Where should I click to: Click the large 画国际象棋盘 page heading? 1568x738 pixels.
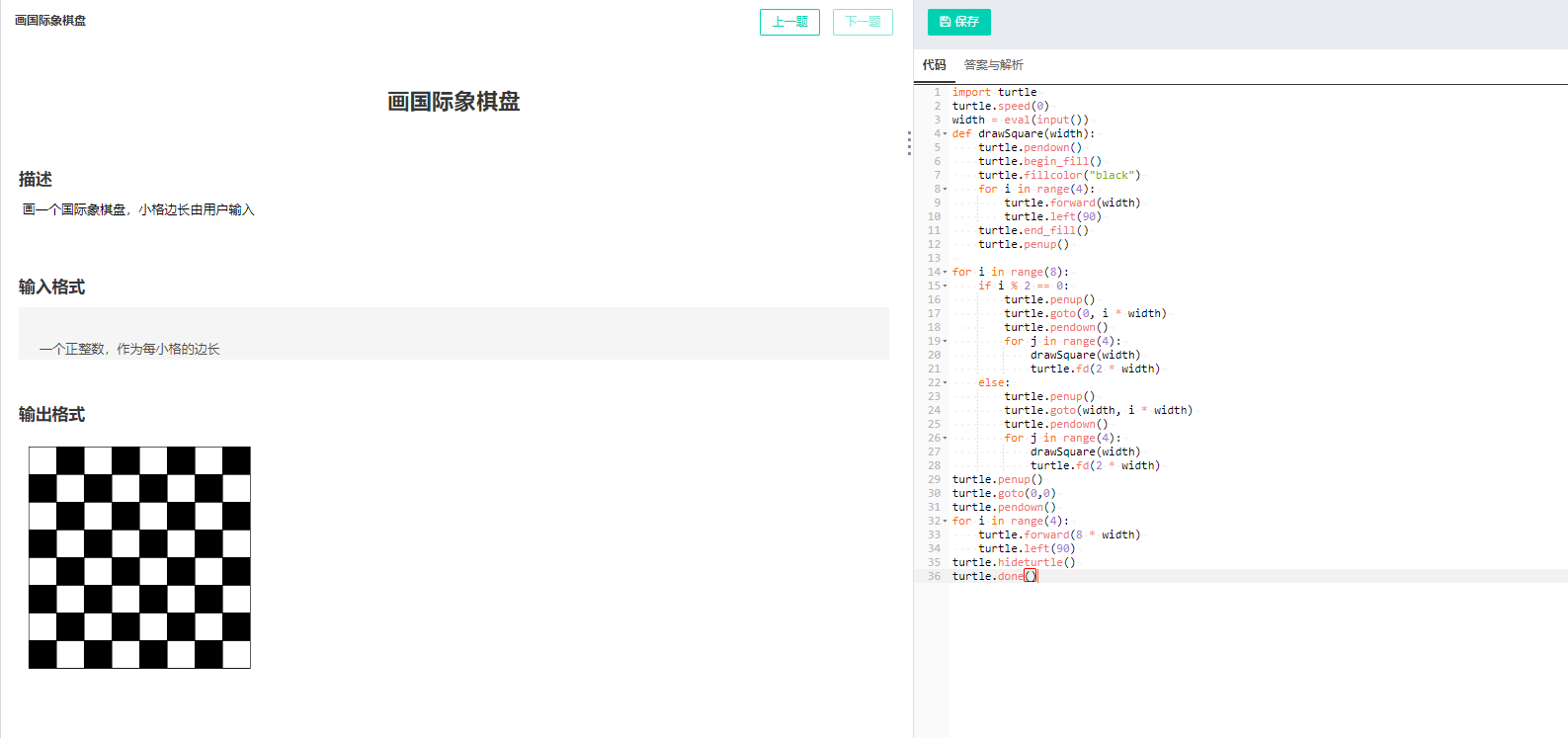tap(454, 102)
